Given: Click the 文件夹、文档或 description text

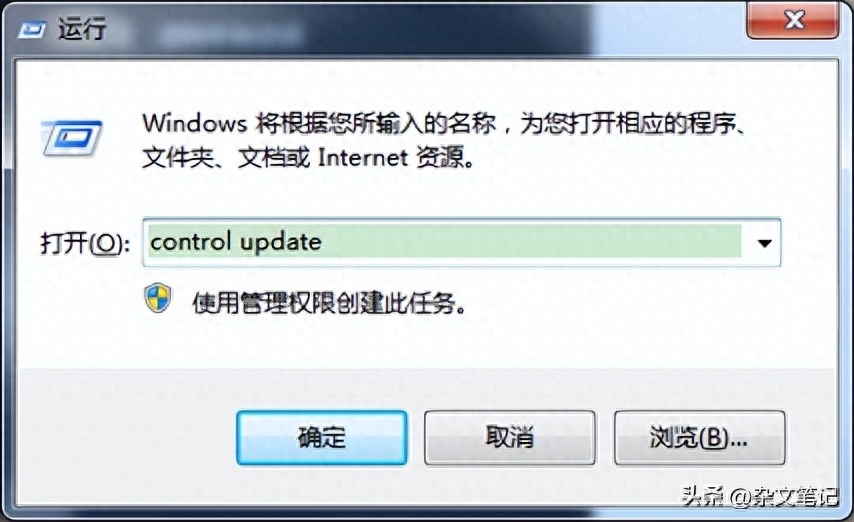Looking at the screenshot, I should click(x=226, y=157).
